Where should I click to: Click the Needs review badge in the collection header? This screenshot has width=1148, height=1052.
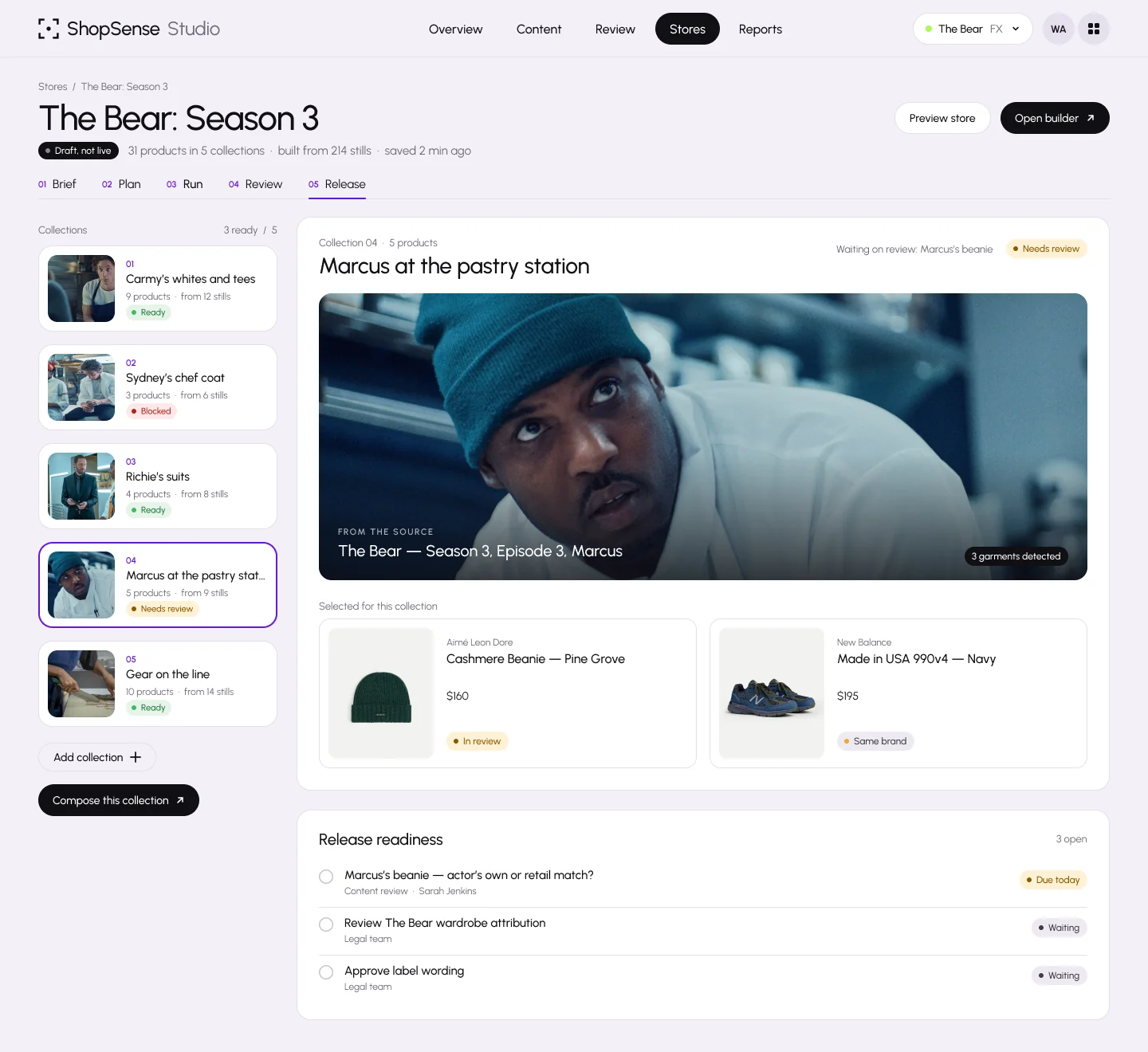pyautogui.click(x=1047, y=249)
